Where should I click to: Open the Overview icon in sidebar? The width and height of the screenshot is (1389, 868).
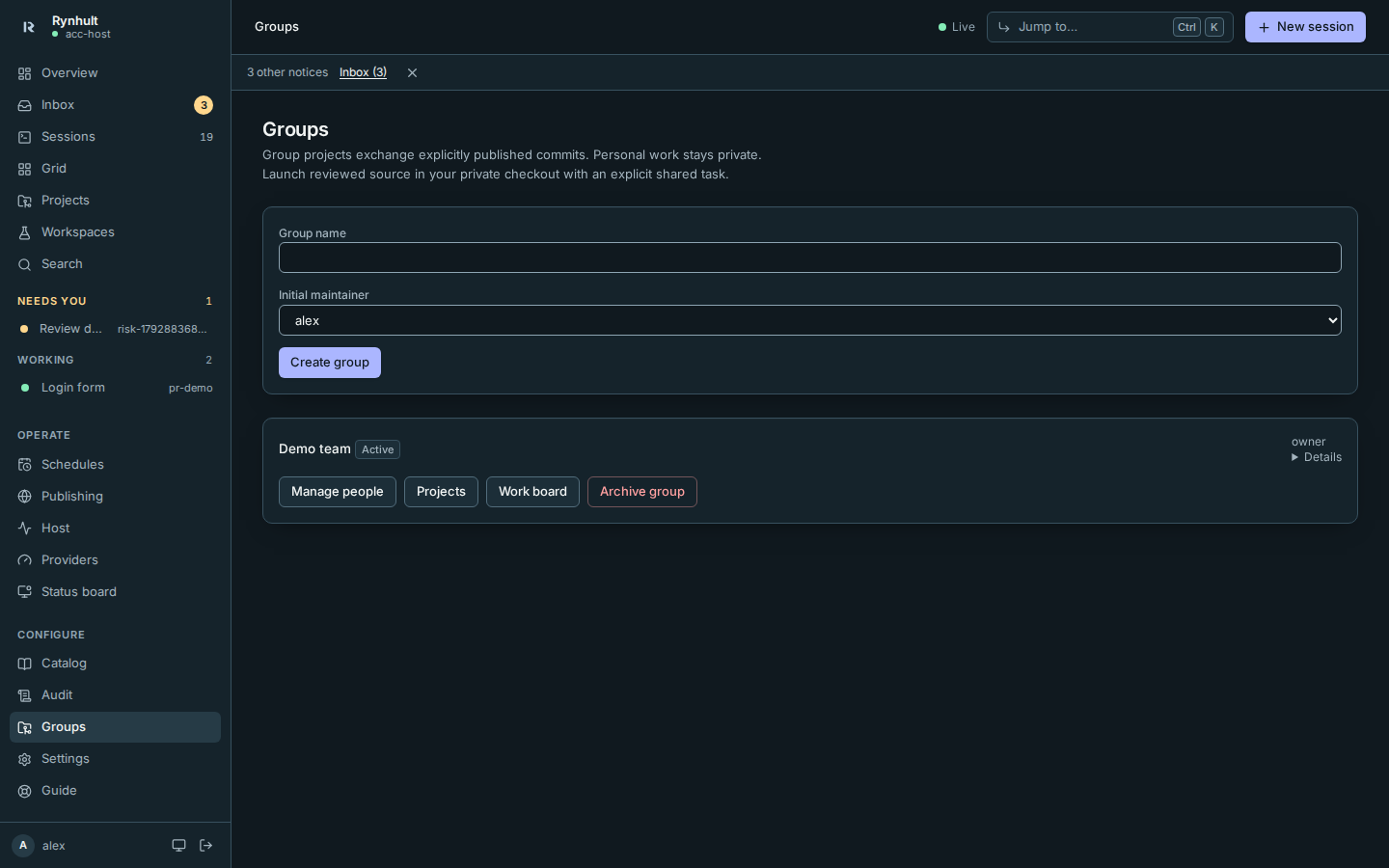(25, 73)
